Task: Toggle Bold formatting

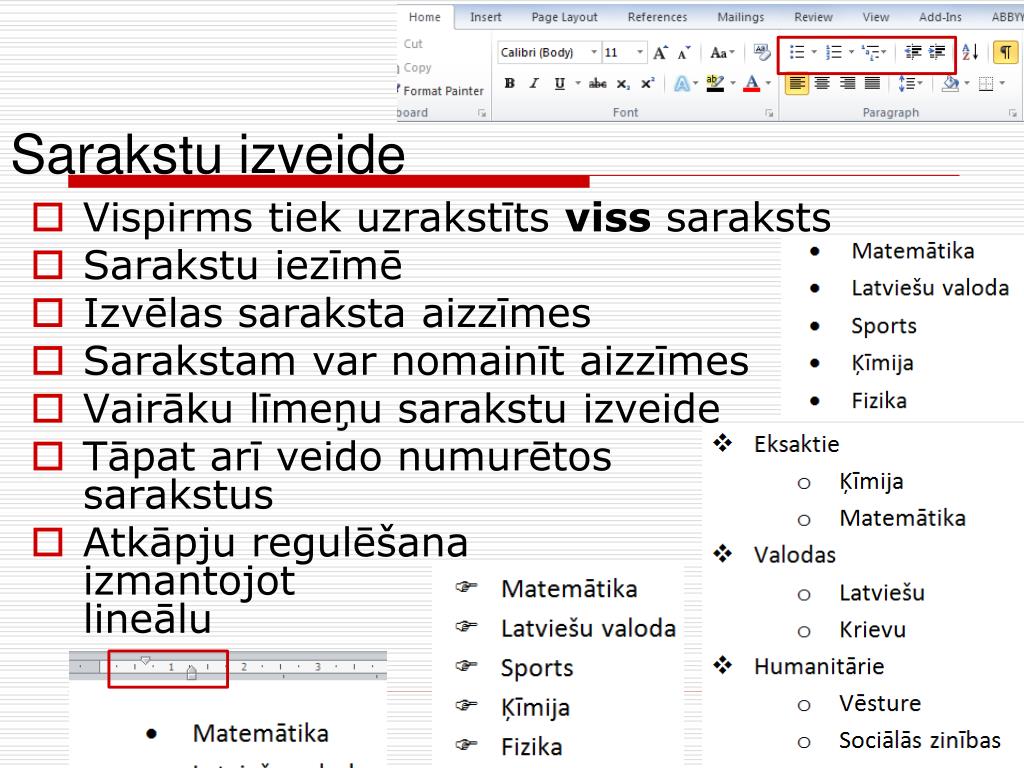Action: 510,84
